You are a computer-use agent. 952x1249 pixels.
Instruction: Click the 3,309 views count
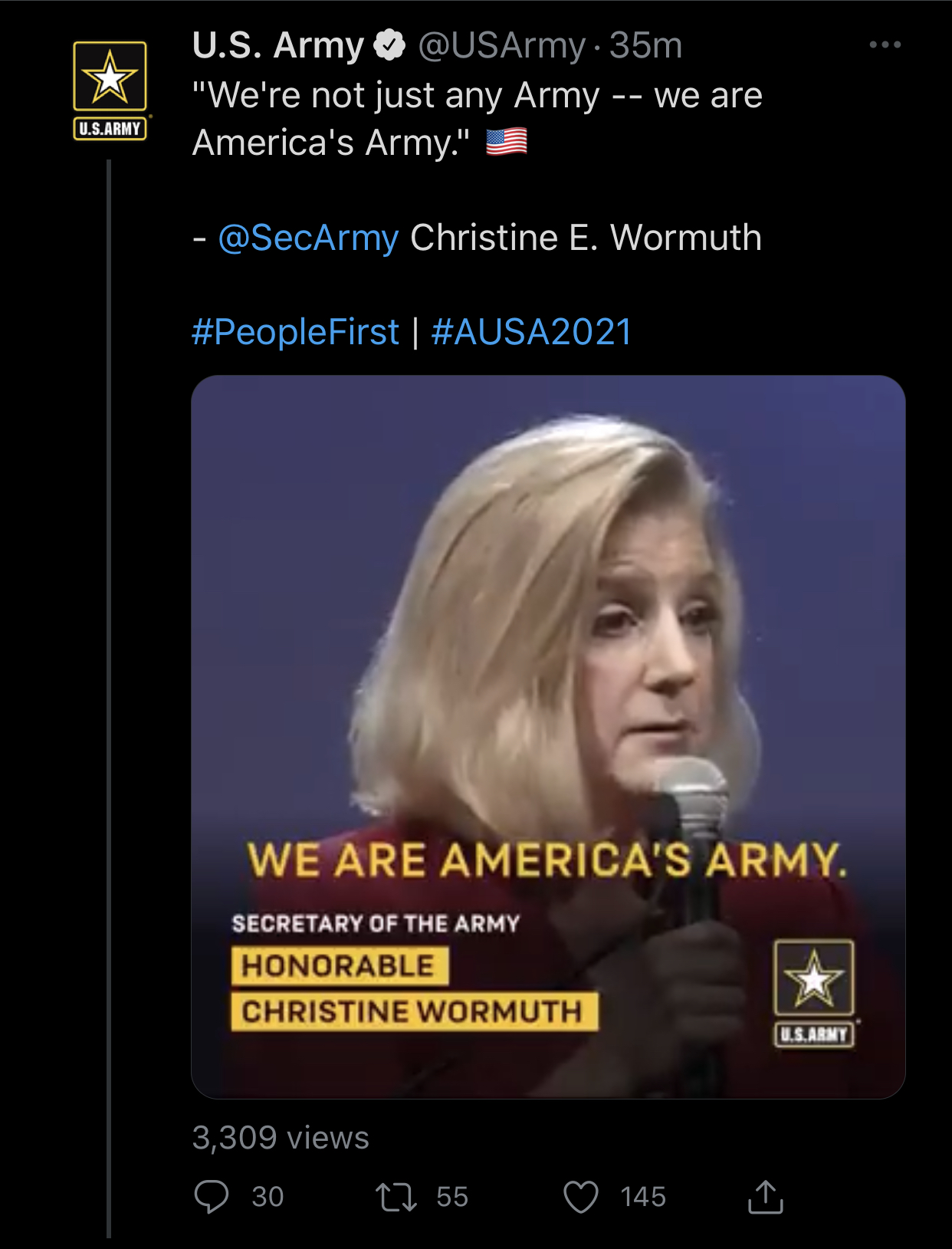[281, 1138]
